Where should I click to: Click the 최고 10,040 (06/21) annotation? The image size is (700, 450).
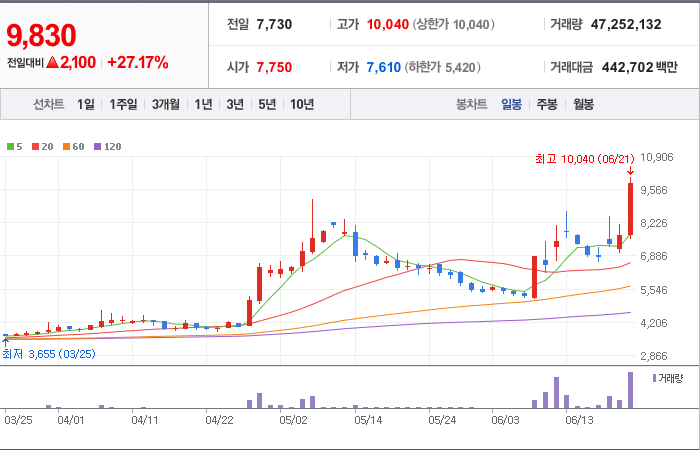pos(585,159)
